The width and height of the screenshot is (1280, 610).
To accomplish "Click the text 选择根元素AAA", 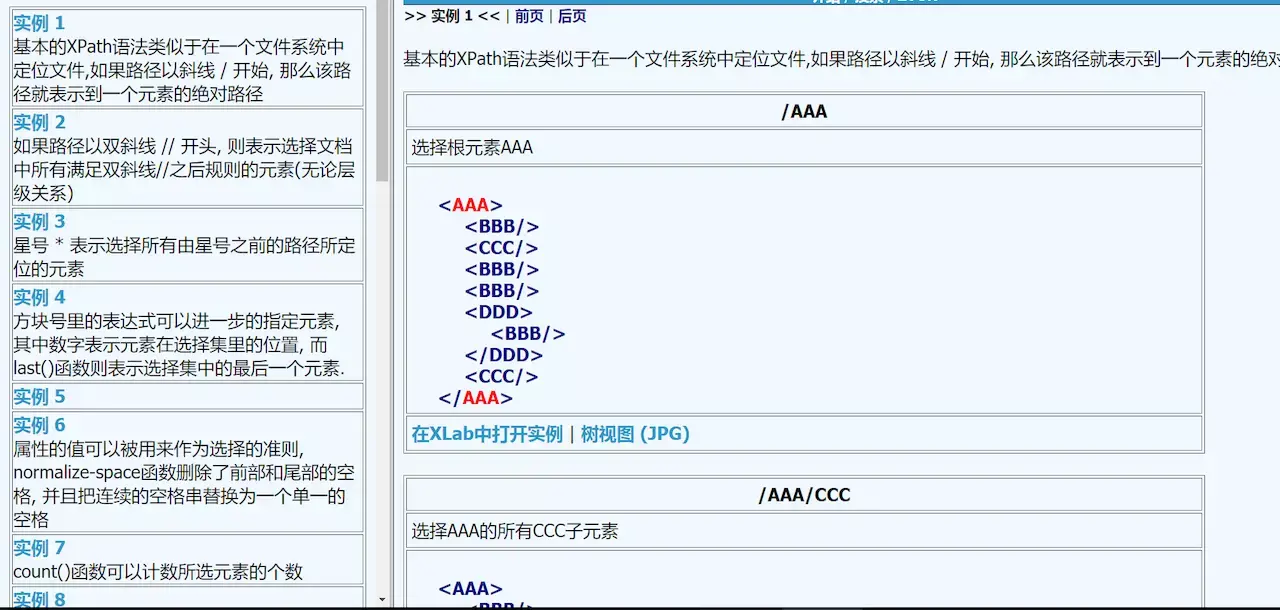I will [472, 148].
